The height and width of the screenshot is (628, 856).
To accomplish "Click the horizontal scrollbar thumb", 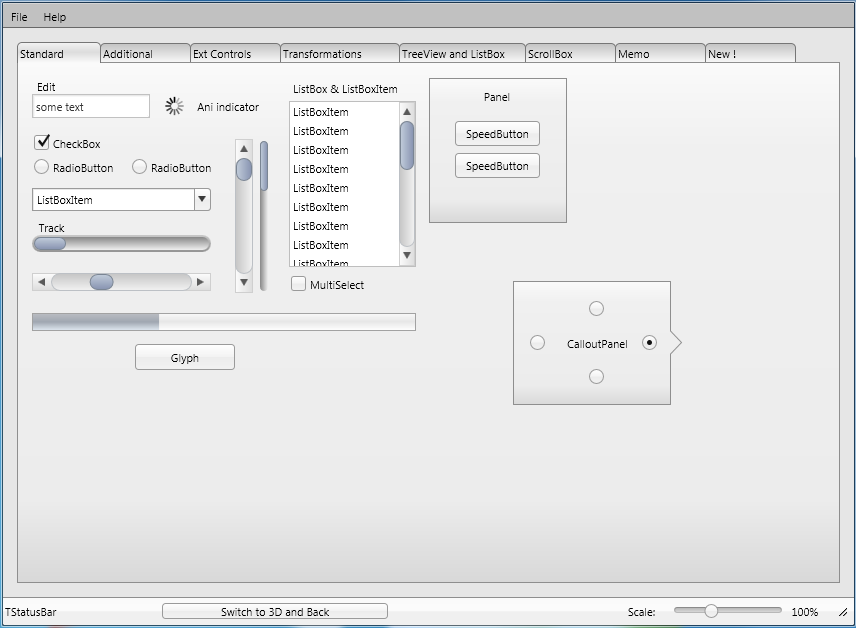I will click(102, 282).
